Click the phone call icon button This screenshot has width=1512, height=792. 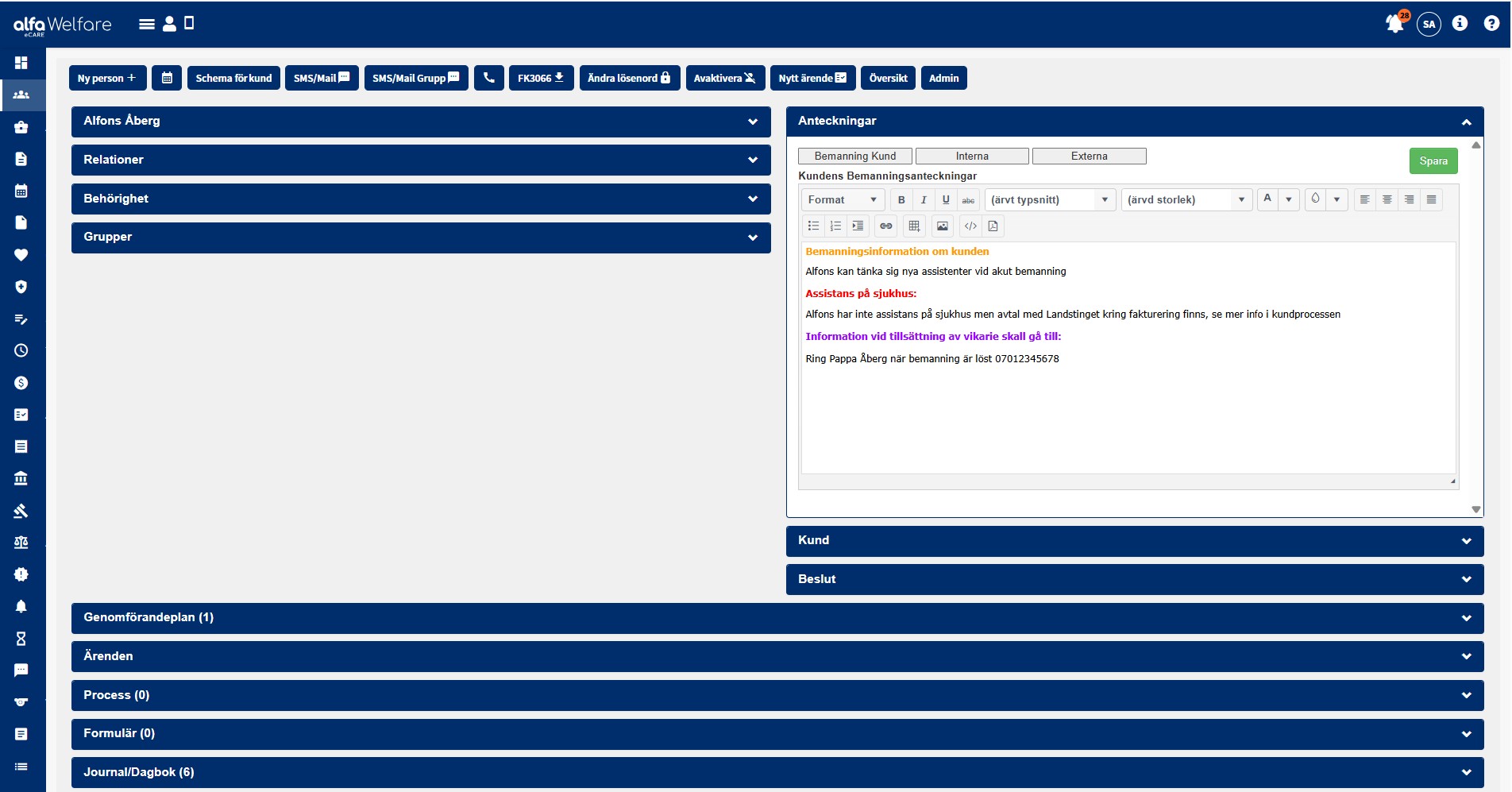tap(488, 78)
